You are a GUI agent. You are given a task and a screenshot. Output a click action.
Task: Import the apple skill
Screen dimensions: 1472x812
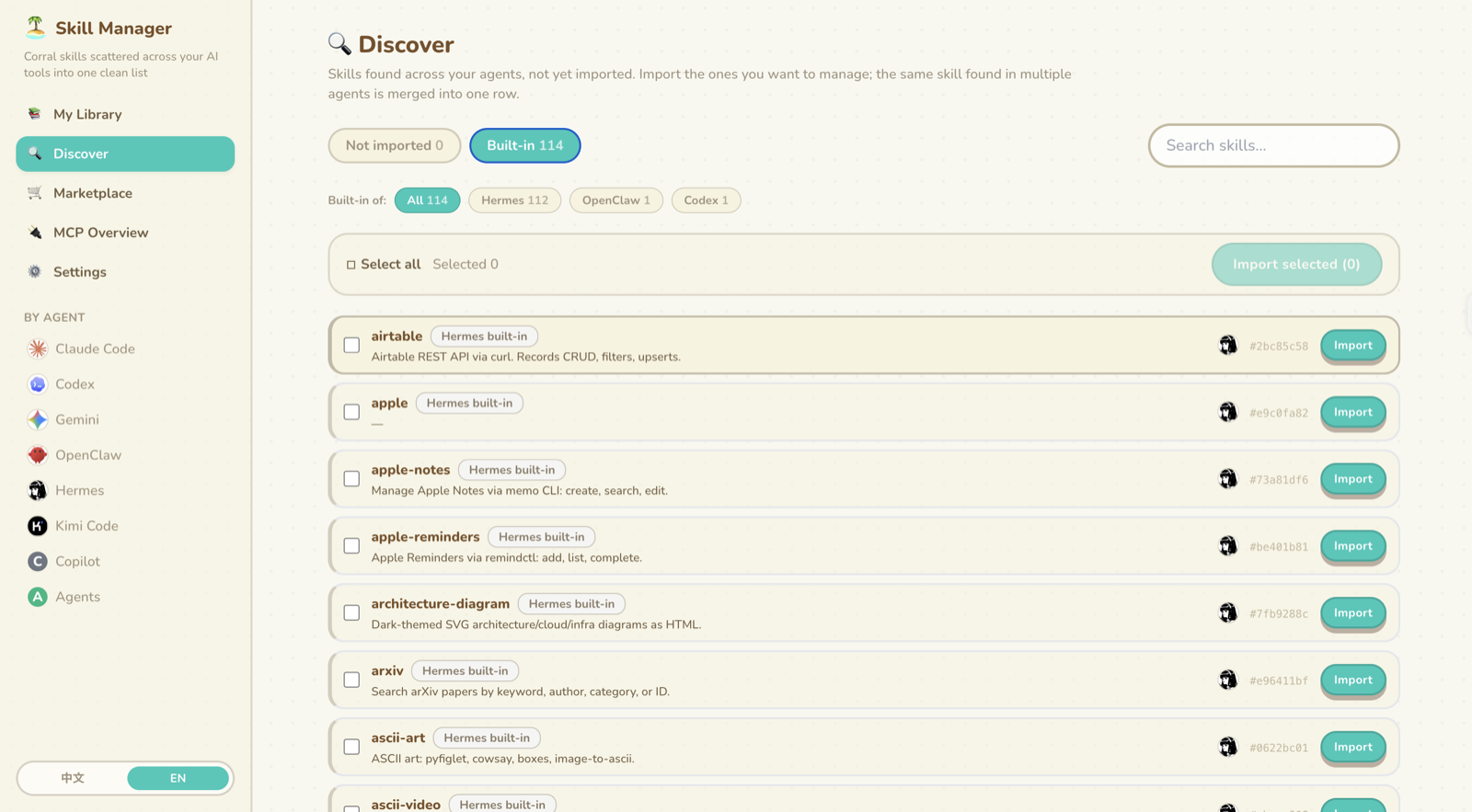click(x=1353, y=412)
